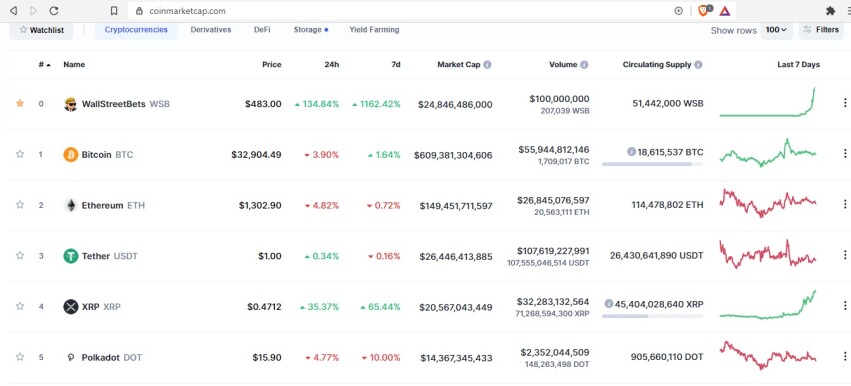
Task: Click the Circulating Supply info icon
Action: point(698,65)
